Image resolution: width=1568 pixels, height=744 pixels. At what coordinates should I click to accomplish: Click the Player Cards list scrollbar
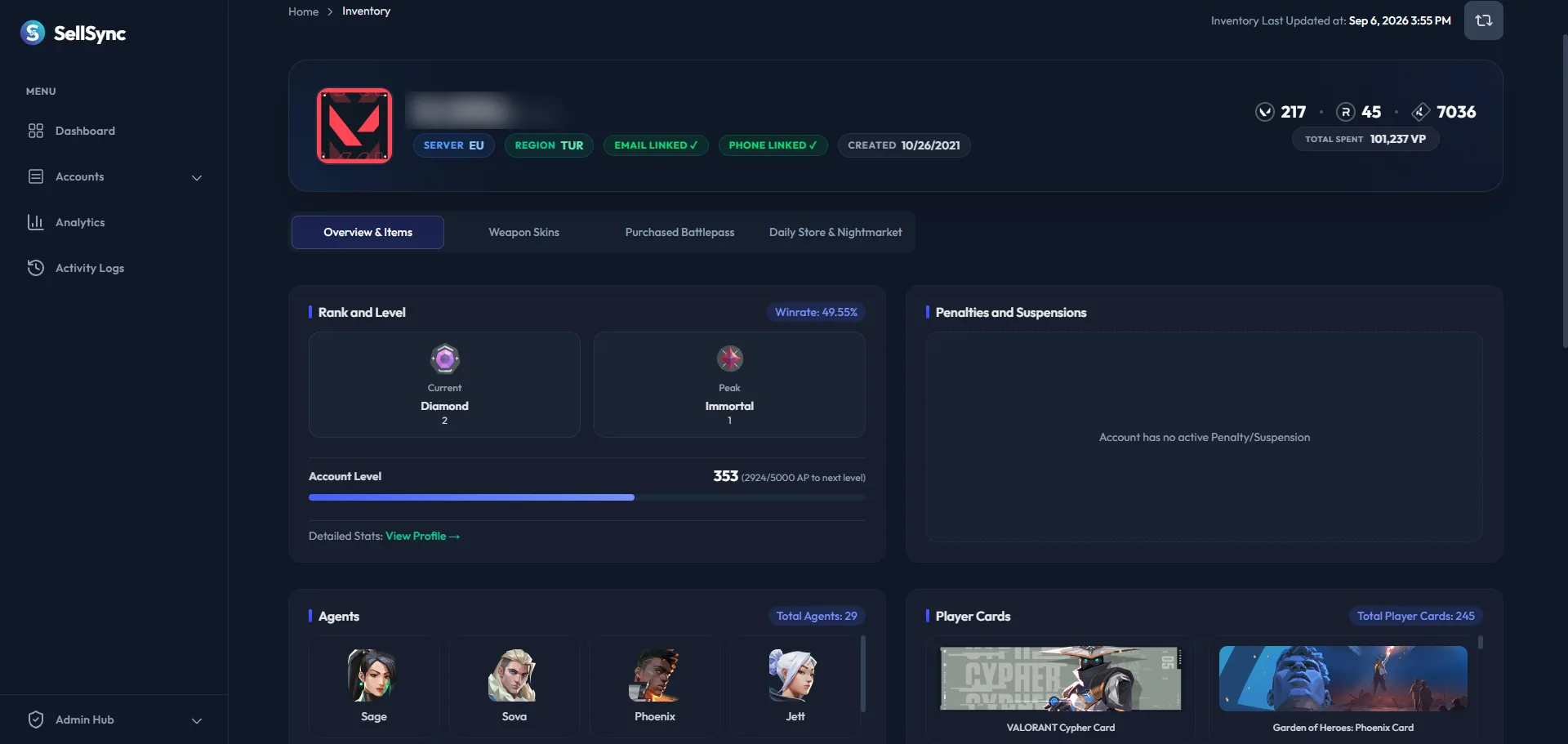coord(1480,644)
